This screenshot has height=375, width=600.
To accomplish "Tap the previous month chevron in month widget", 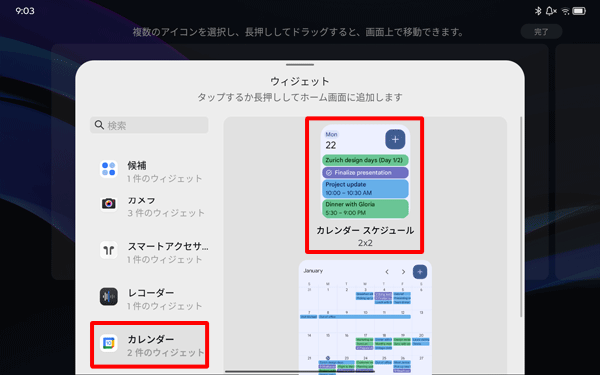I will 387,272.
